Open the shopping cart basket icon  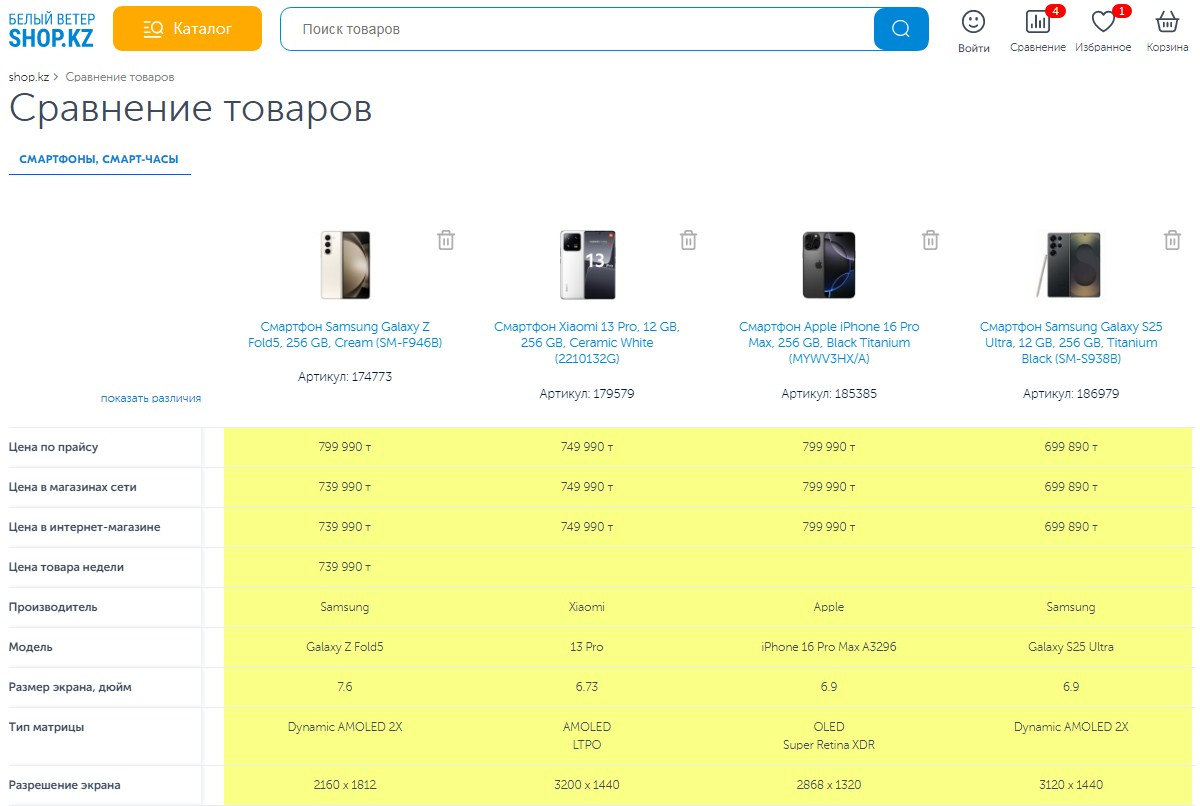[1167, 22]
